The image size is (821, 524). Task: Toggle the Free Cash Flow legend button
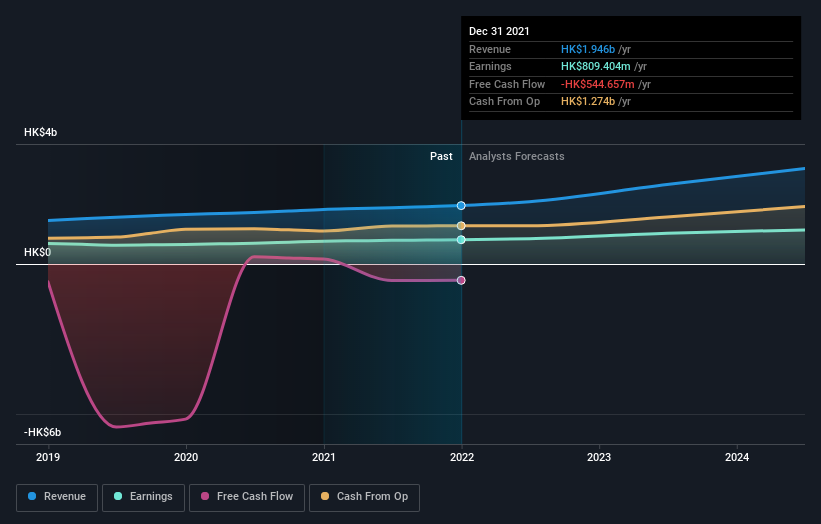point(247,497)
